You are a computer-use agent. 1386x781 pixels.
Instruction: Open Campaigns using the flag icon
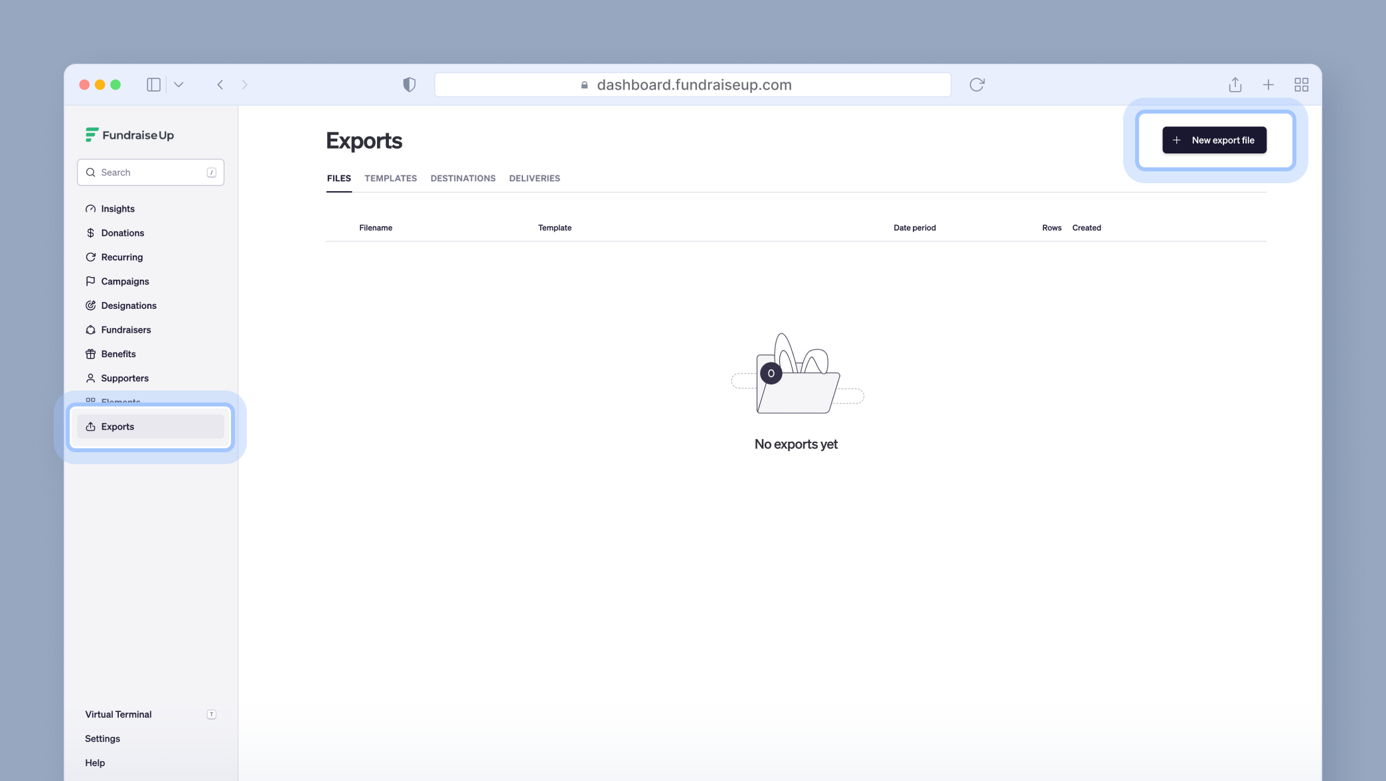coord(91,281)
